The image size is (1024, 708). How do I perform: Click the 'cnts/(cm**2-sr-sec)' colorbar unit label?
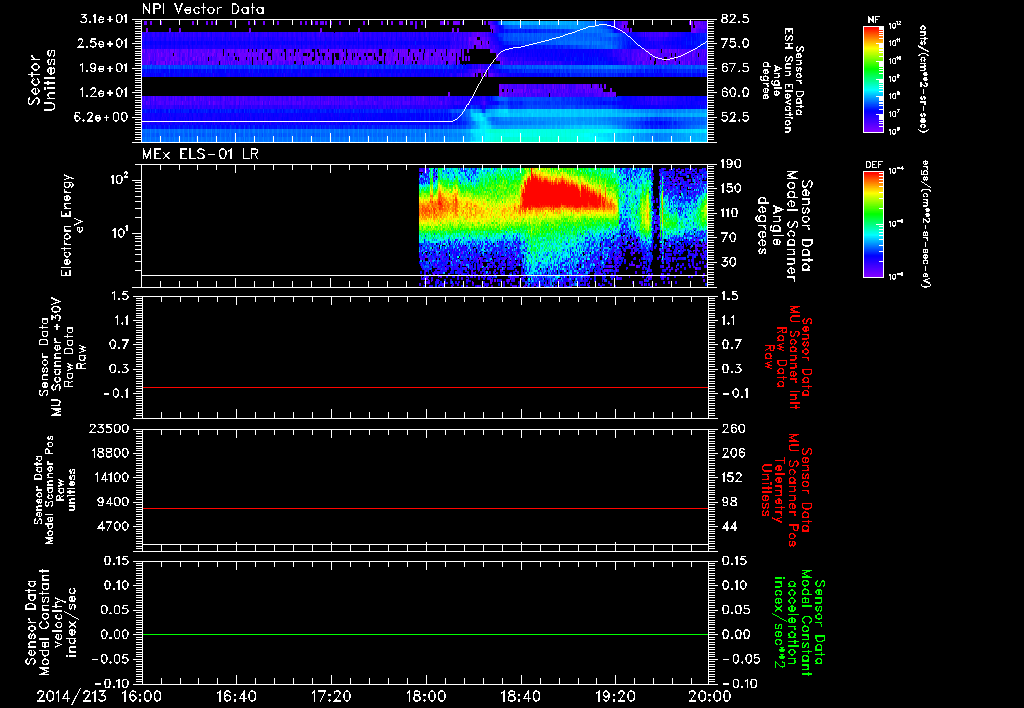923,78
